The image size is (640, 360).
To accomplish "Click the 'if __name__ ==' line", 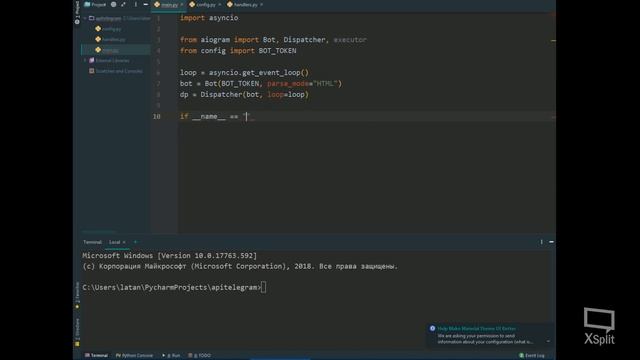I will [x=217, y=117].
